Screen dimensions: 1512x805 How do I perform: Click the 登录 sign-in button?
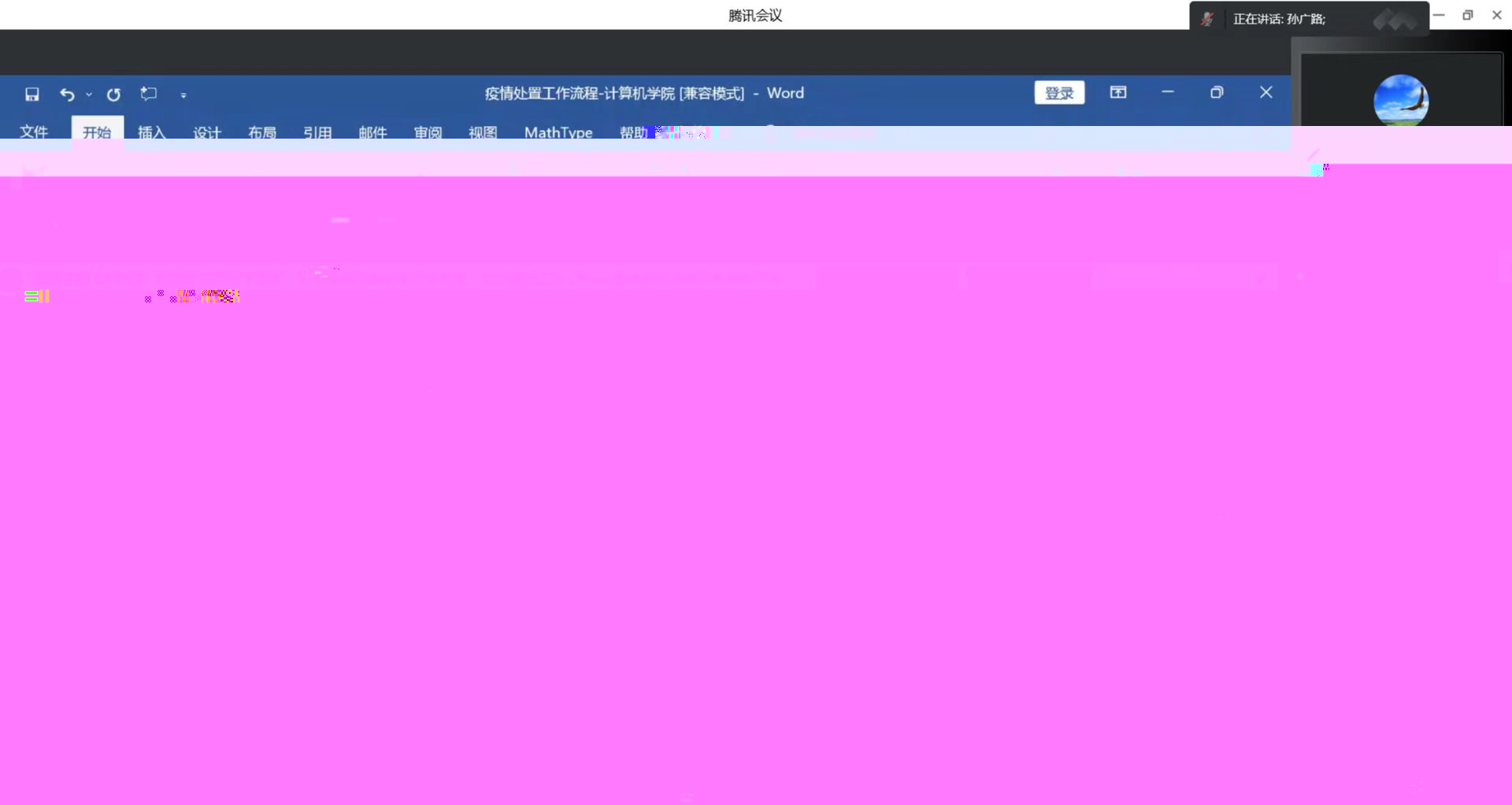pos(1059,93)
